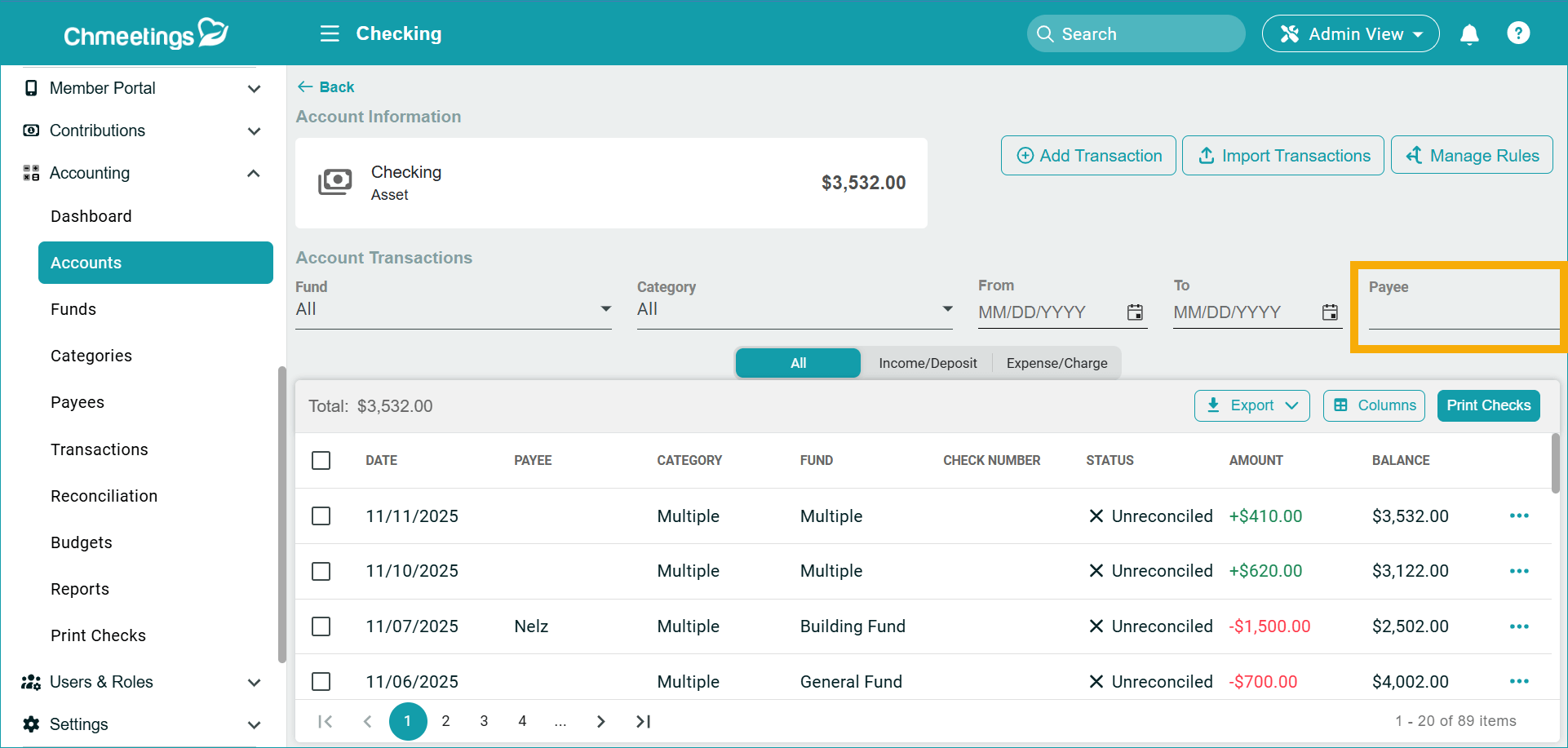
Task: Click the Chmeetings logo
Action: pyautogui.click(x=146, y=33)
